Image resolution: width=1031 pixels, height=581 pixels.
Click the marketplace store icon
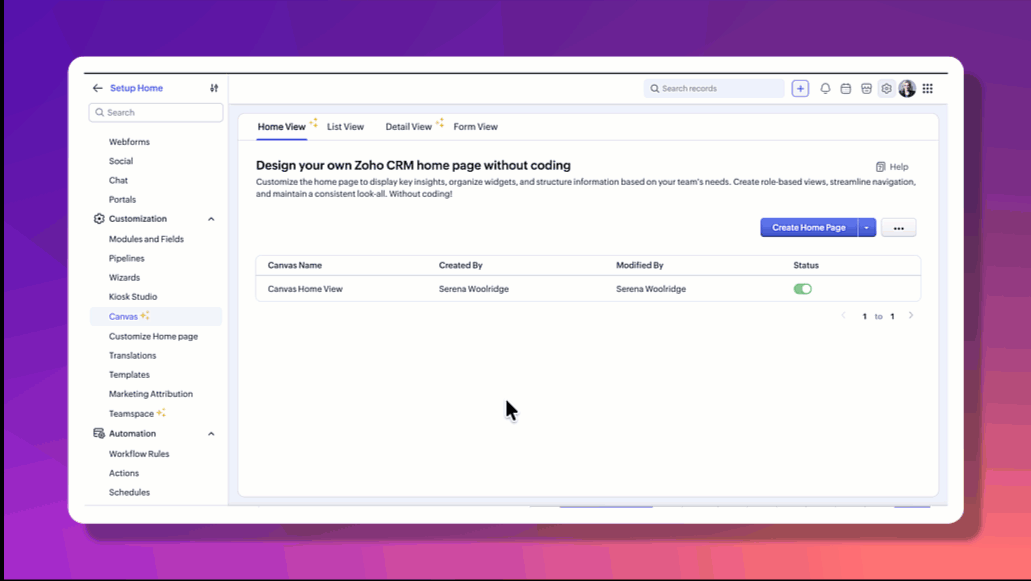coord(866,88)
